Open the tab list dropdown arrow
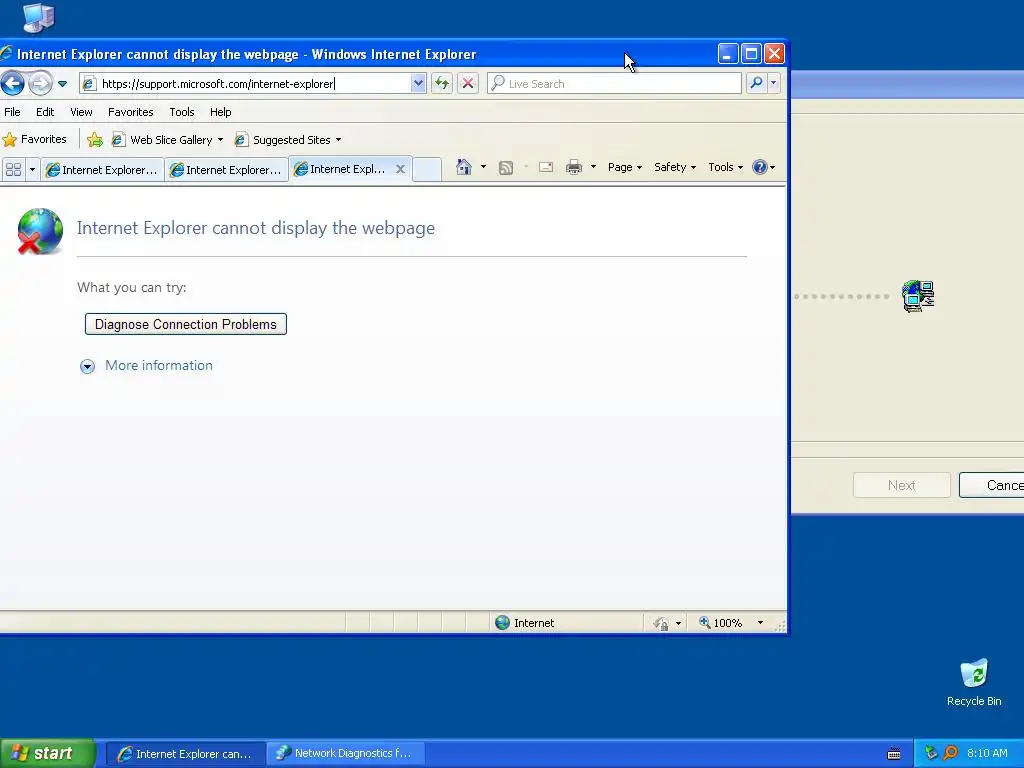The height and width of the screenshot is (768, 1024). coord(32,170)
